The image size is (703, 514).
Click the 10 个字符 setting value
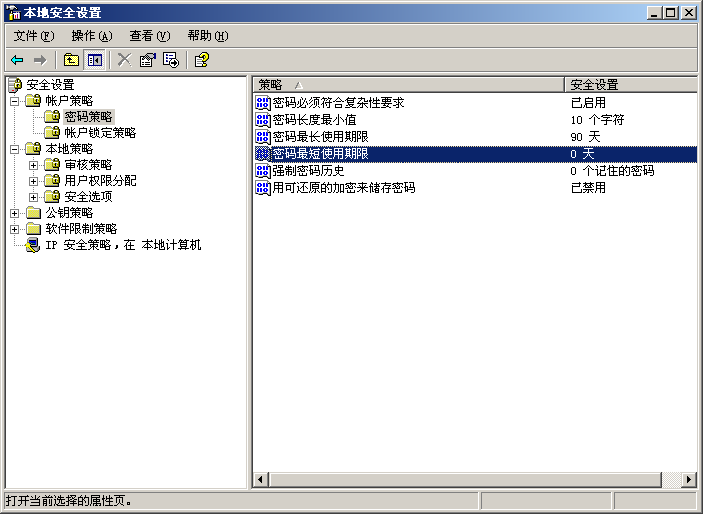point(597,120)
